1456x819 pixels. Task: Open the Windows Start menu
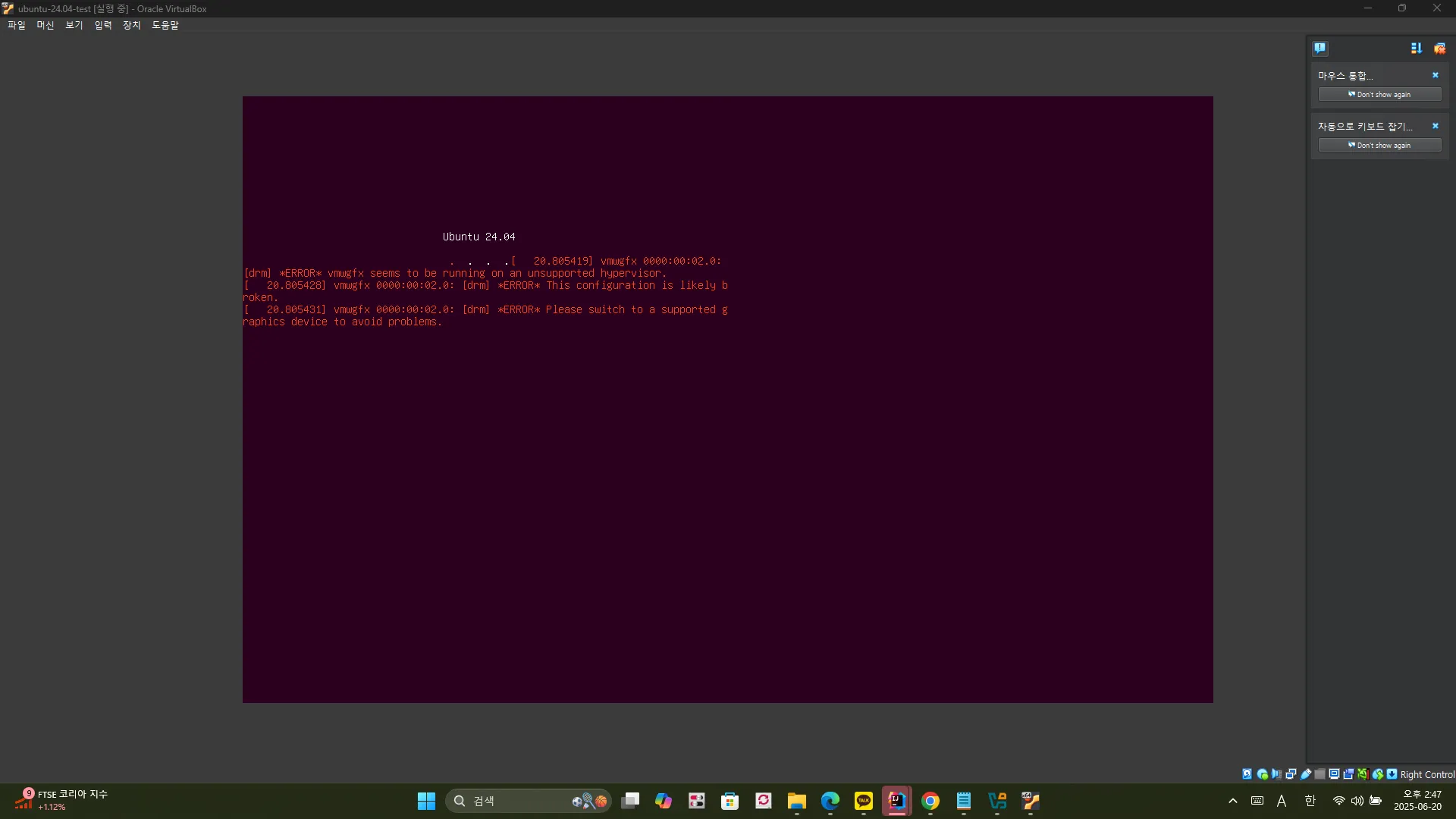pyautogui.click(x=426, y=801)
